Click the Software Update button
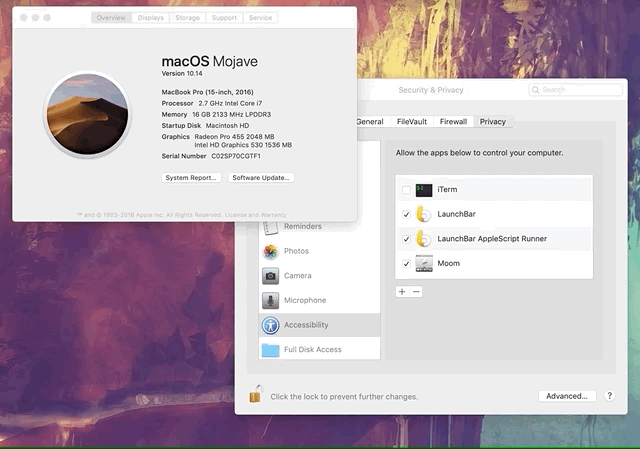 tap(261, 178)
